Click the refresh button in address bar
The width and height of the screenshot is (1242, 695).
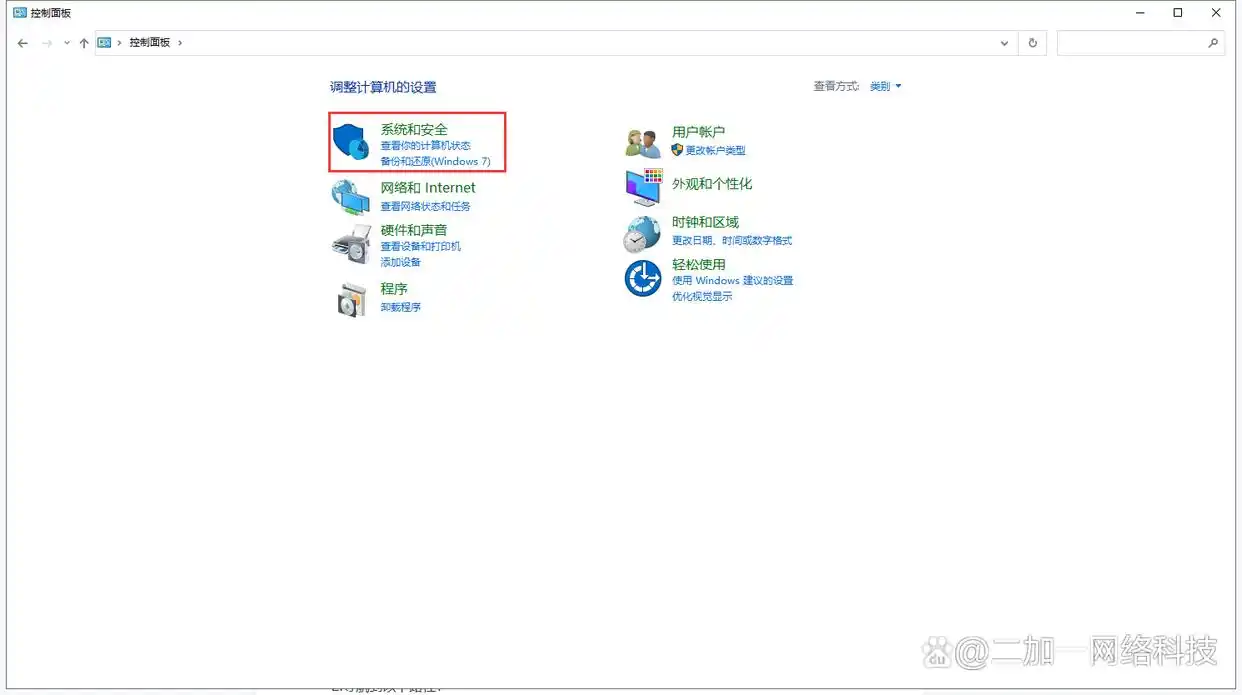(x=1032, y=42)
